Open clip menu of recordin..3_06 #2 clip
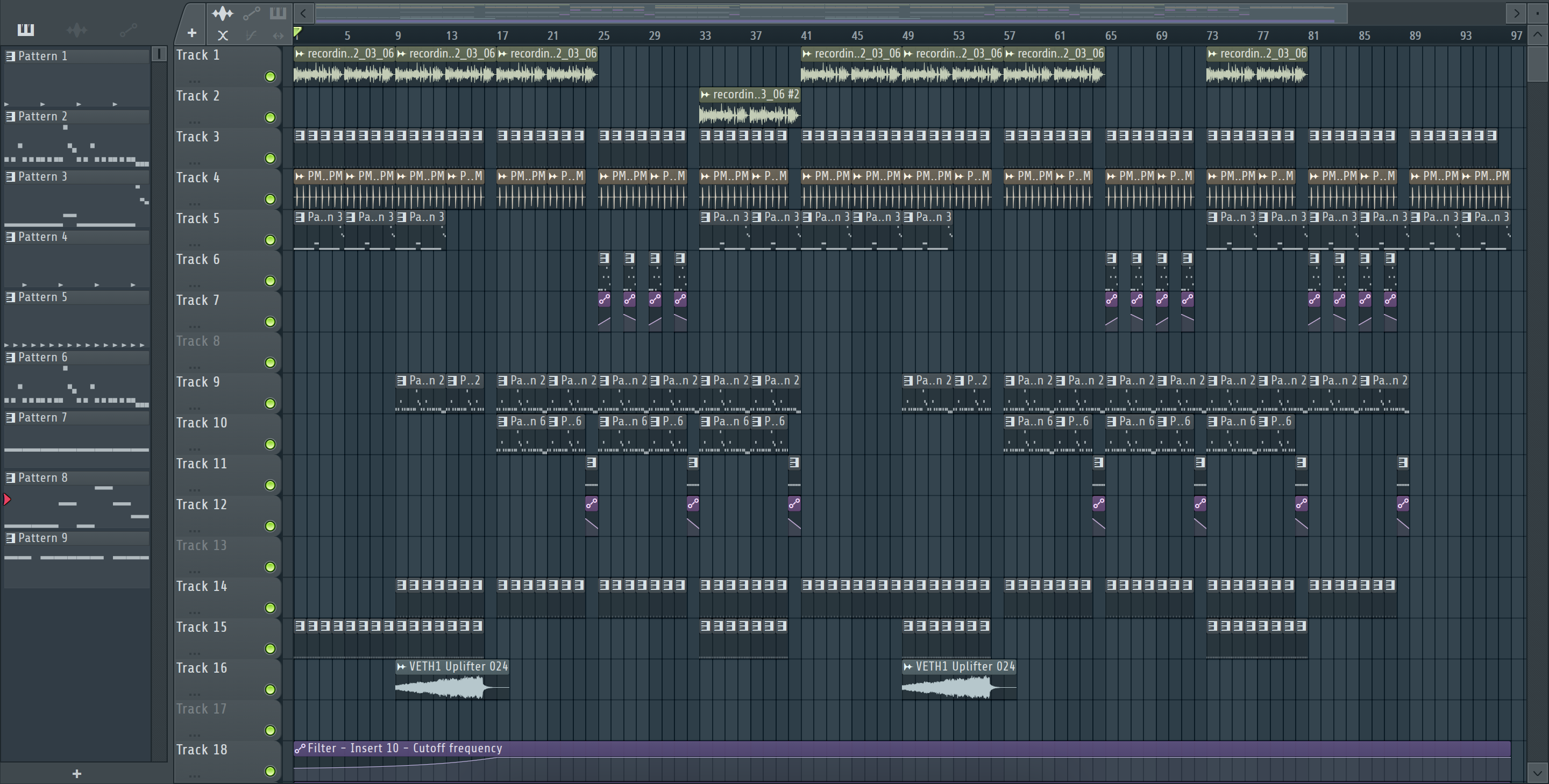This screenshot has height=784, width=1549. click(x=705, y=95)
